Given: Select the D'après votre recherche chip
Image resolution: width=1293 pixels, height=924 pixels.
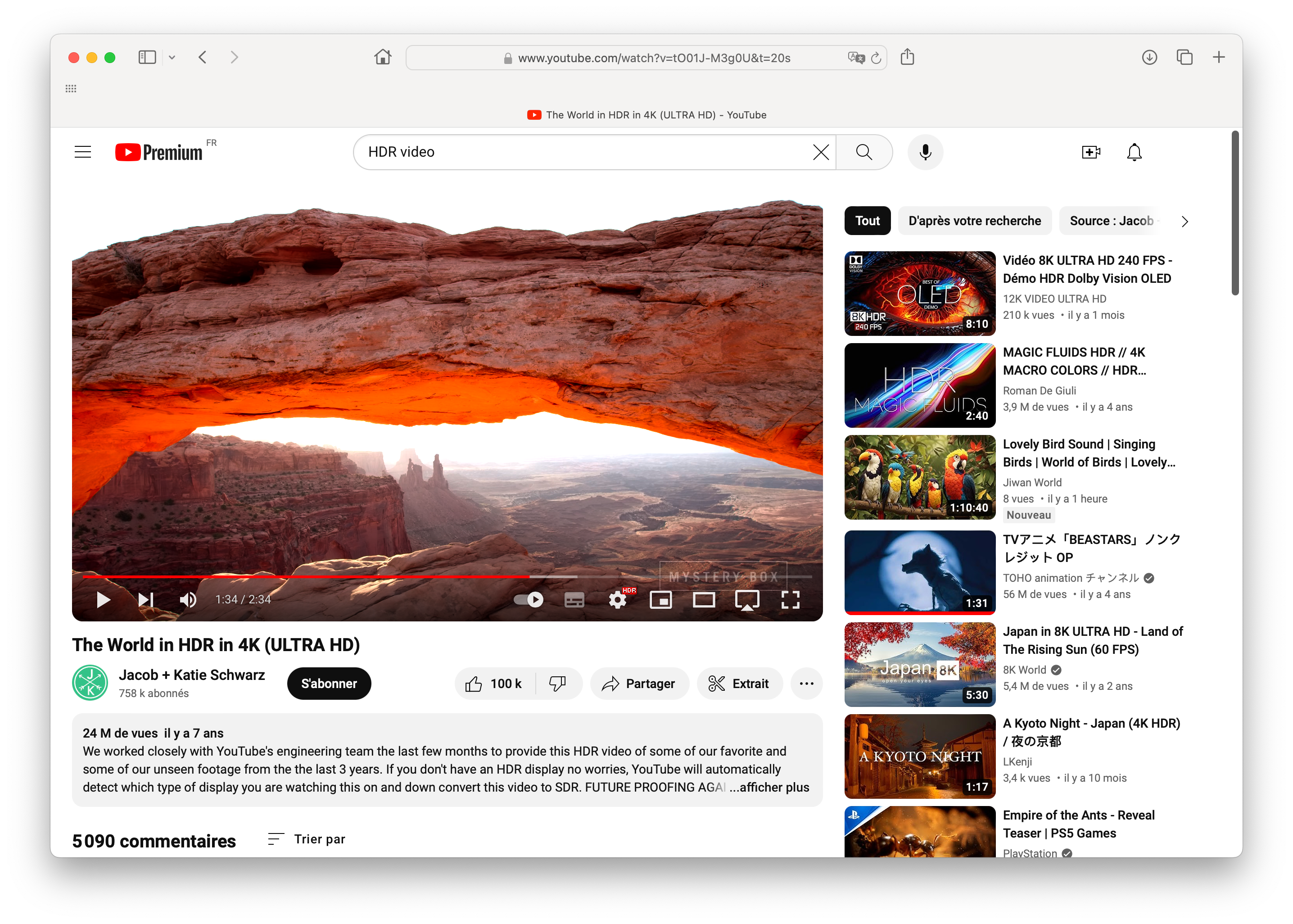Looking at the screenshot, I should (x=974, y=221).
